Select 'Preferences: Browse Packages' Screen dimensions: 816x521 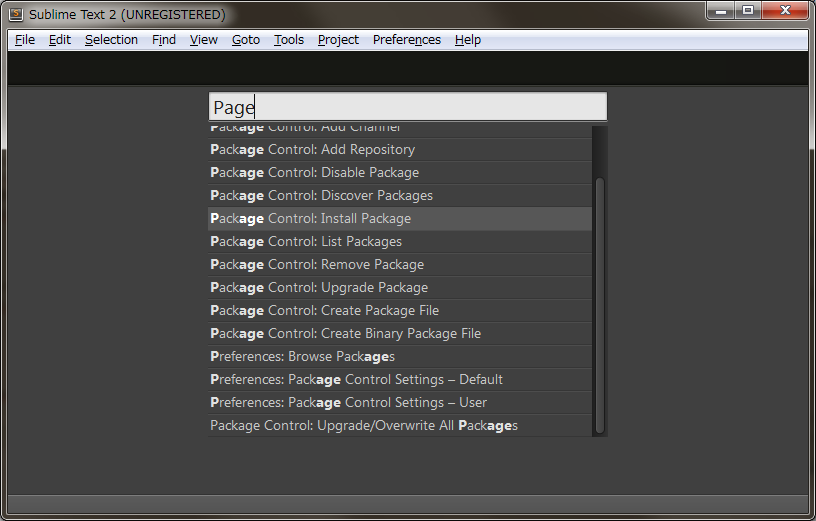pyautogui.click(x=400, y=357)
